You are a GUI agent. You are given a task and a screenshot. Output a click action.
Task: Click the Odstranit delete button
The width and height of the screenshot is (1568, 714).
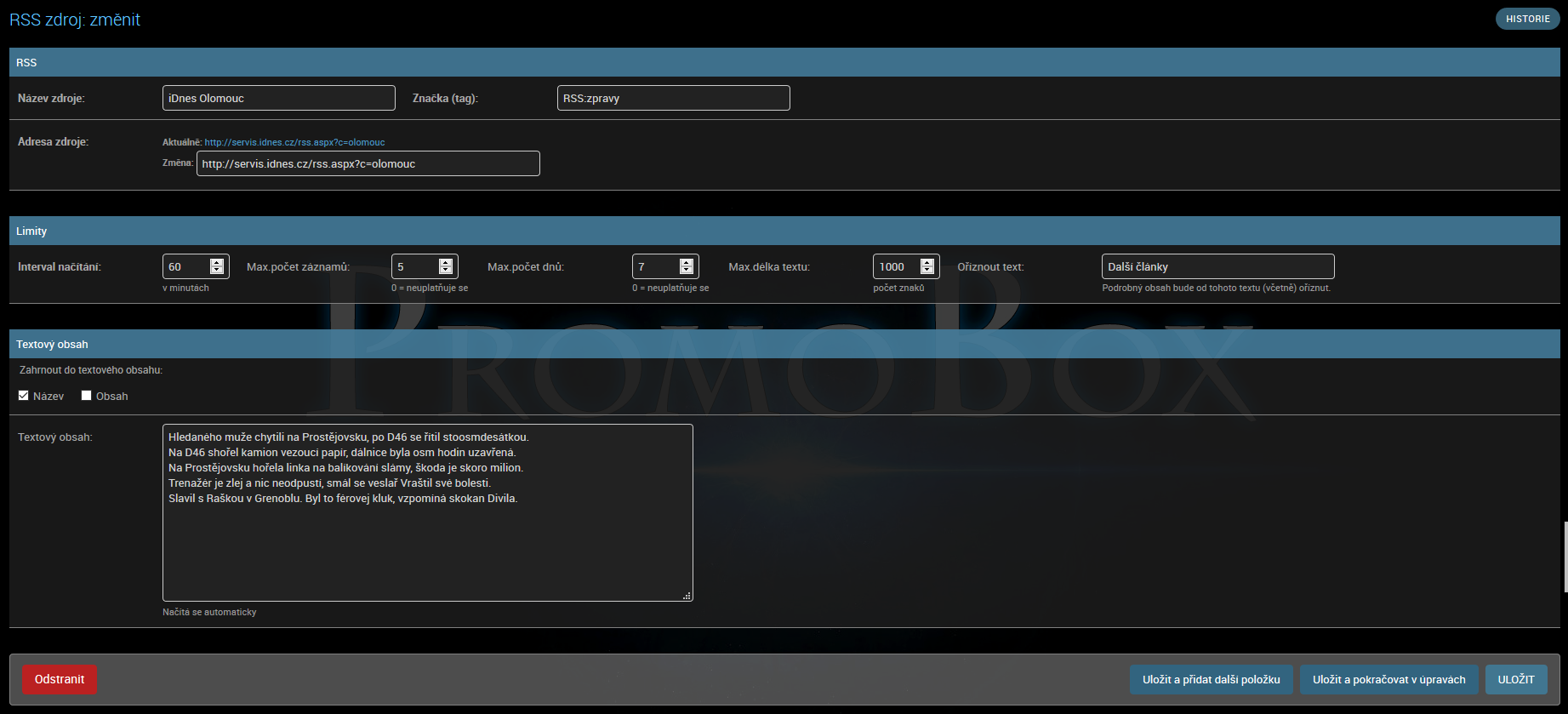(60, 679)
